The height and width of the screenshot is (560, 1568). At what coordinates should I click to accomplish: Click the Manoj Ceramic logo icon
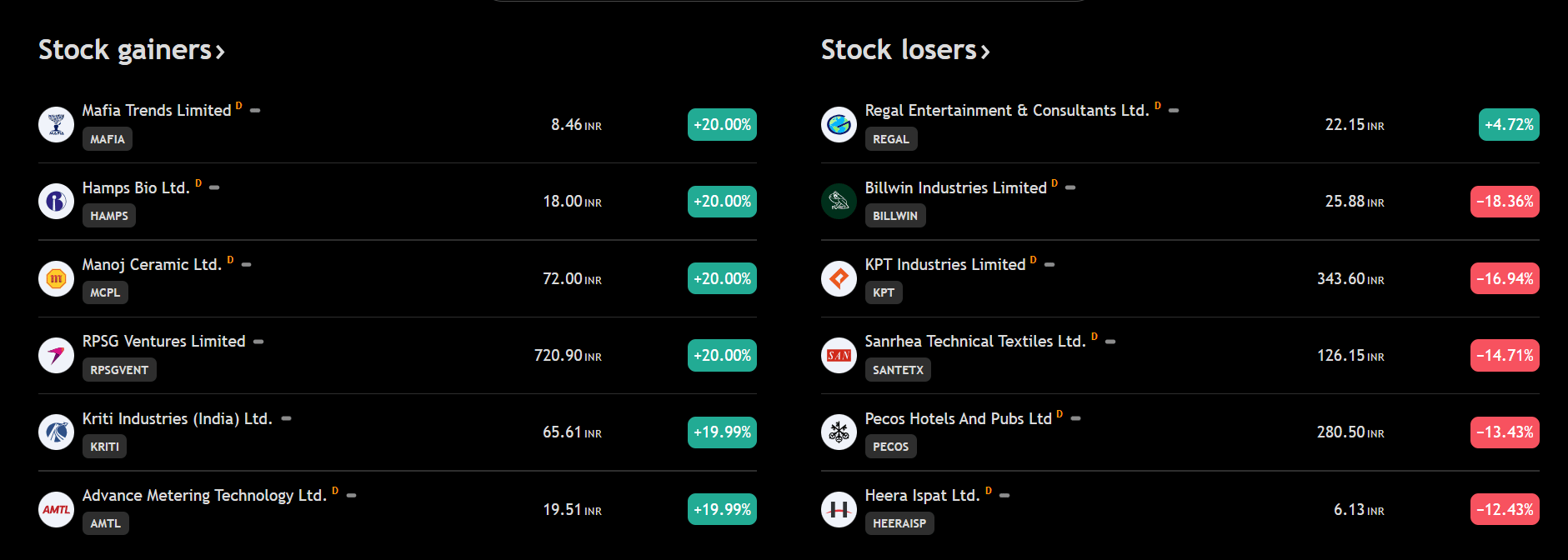click(56, 278)
